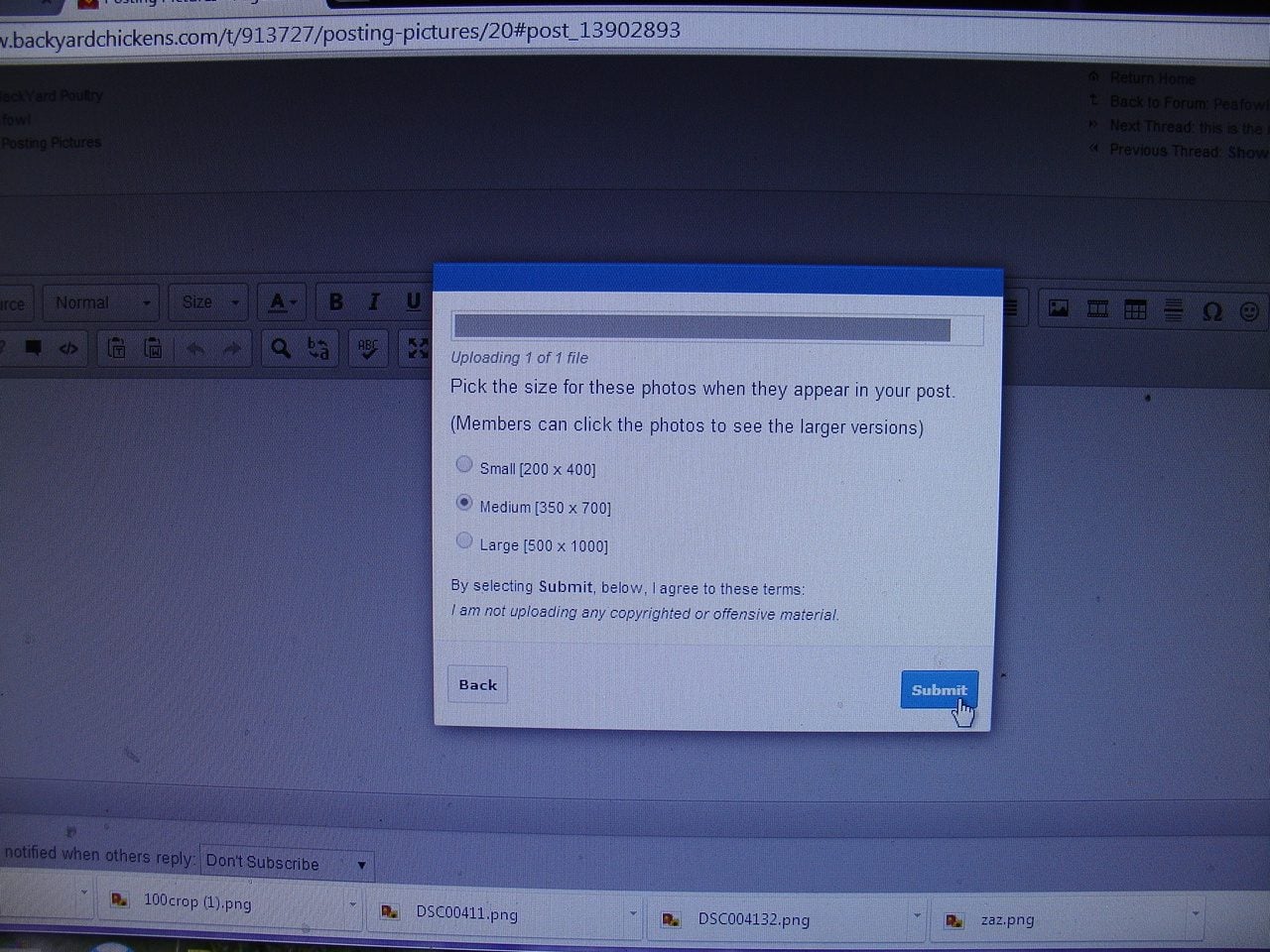1270x952 pixels.
Task: Click the Submit button
Action: tap(938, 690)
